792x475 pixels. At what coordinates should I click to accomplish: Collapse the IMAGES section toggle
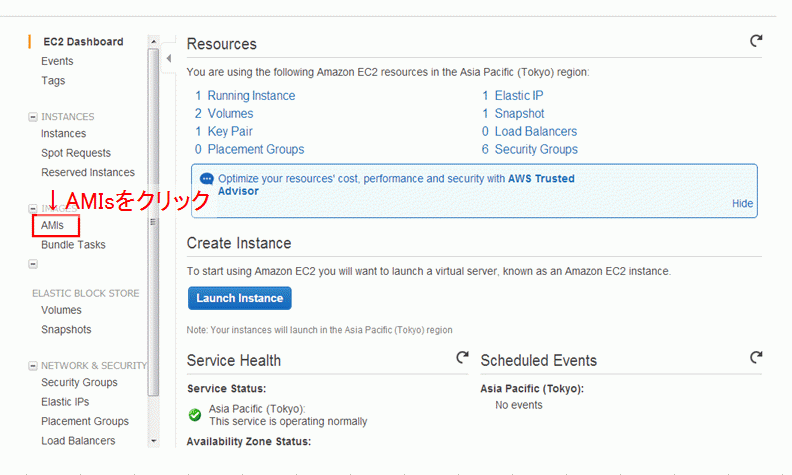click(33, 208)
